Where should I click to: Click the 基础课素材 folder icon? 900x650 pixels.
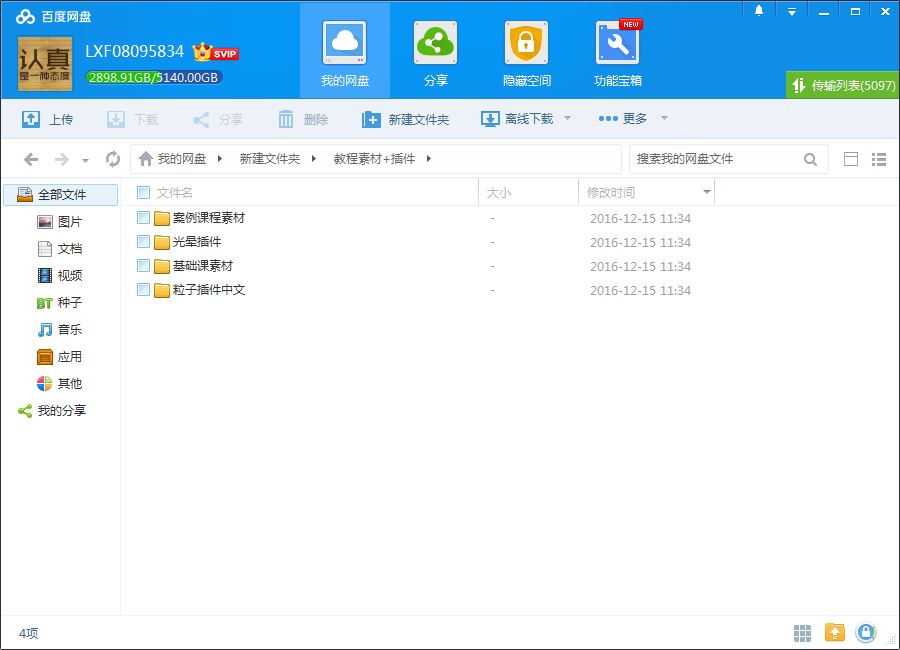162,266
